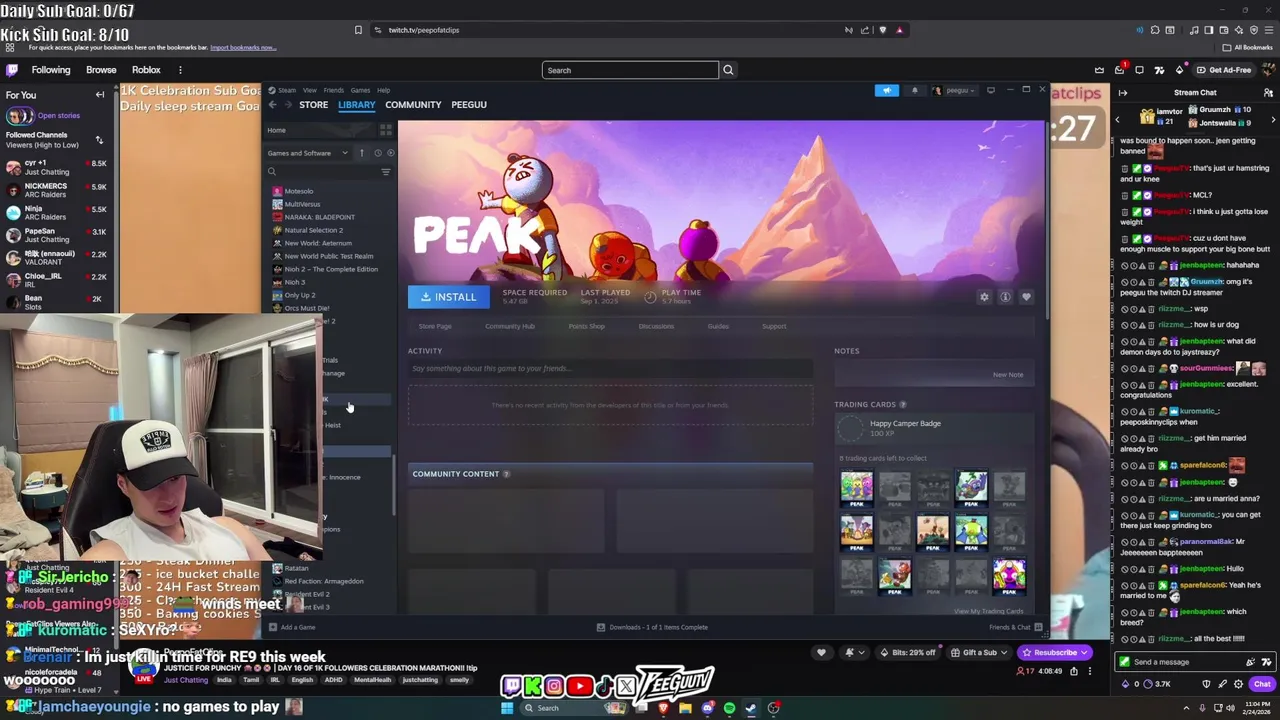Expand the notification bell dropdown
The width and height of the screenshot is (1280, 720).
853,653
